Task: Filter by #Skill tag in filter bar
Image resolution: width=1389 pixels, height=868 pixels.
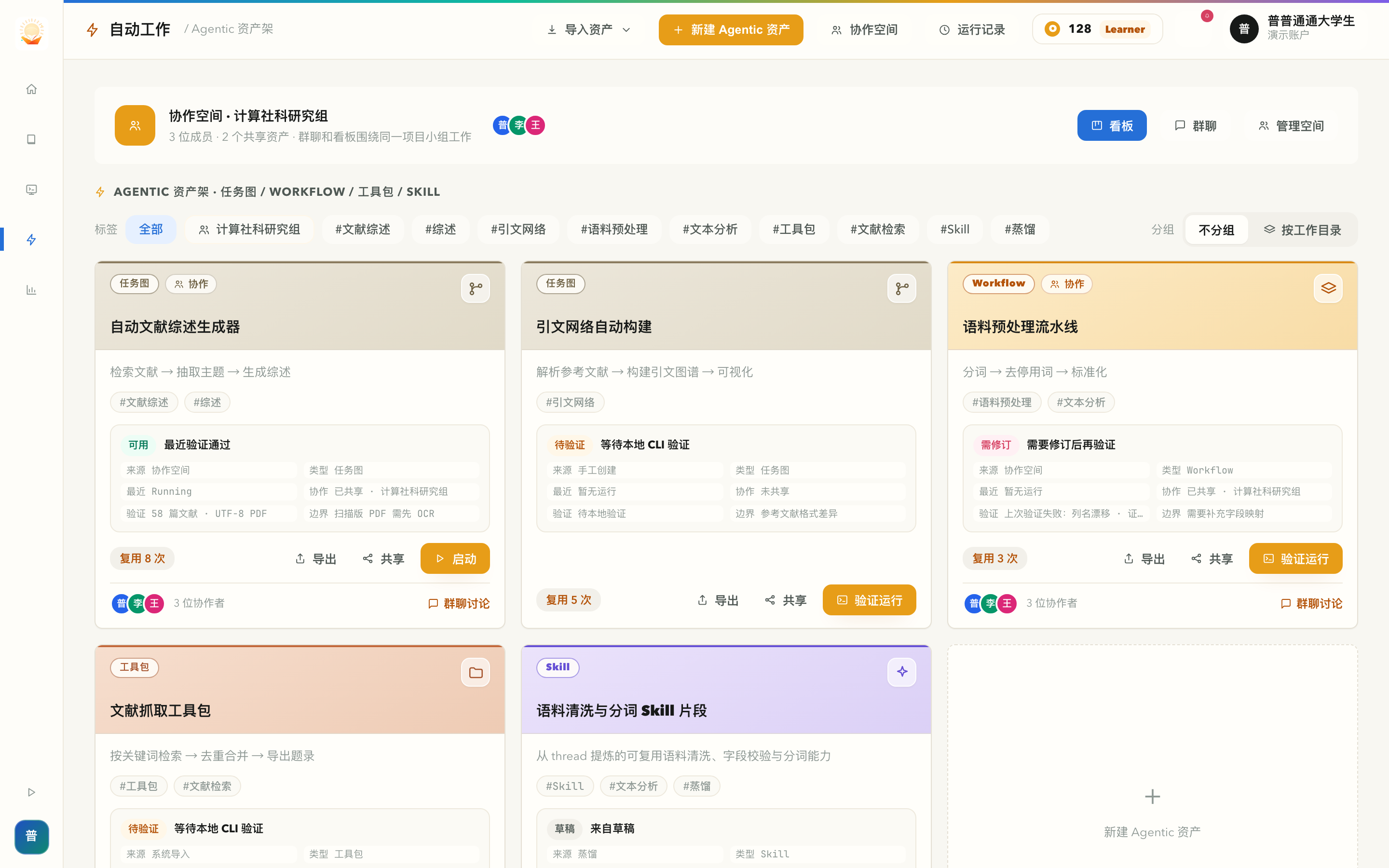Action: click(x=955, y=230)
